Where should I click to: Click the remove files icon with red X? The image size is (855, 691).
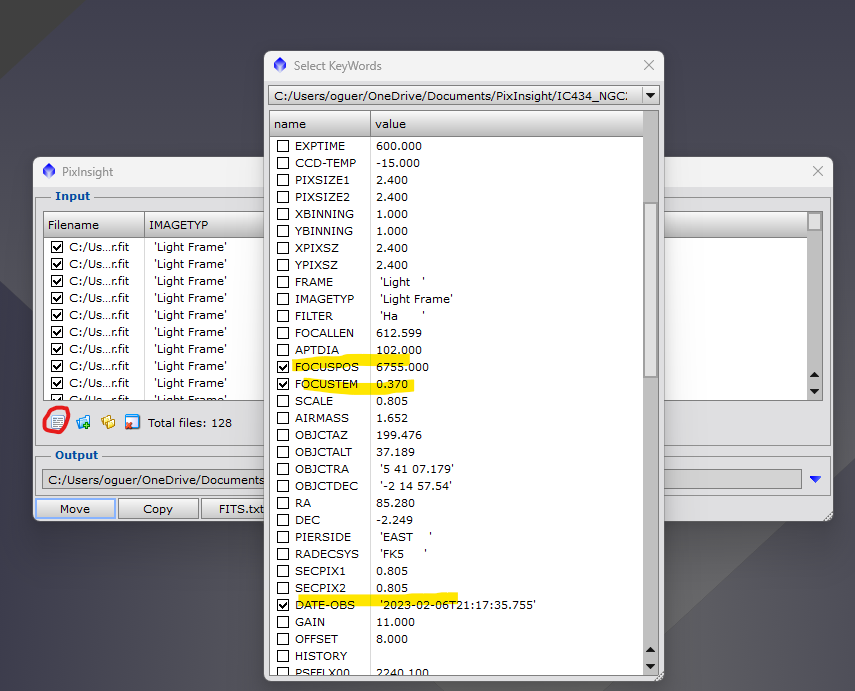click(x=132, y=422)
